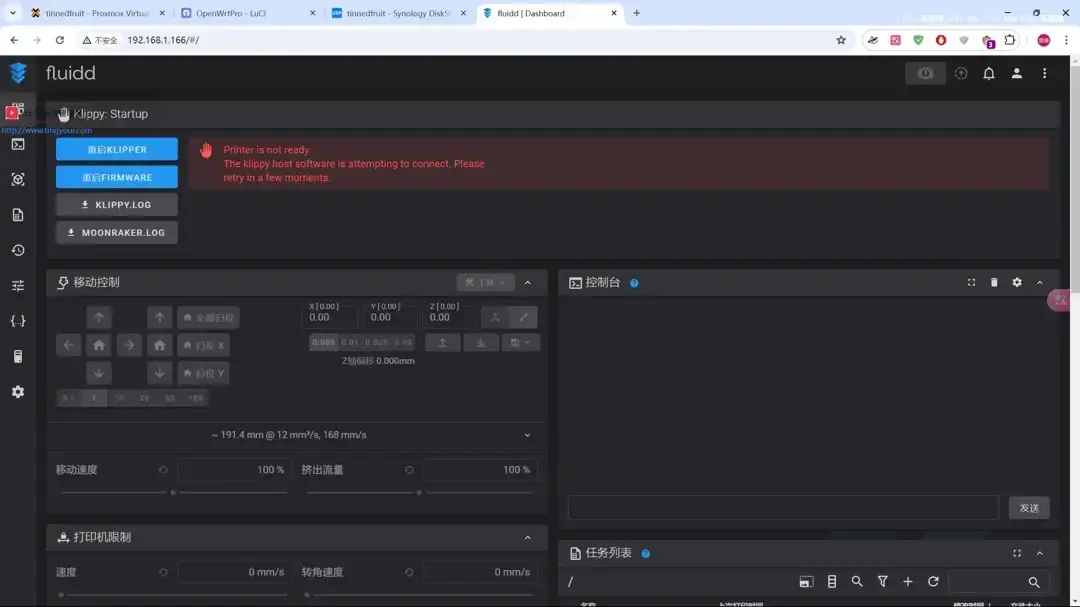Expand the extrusion estimate row chevron
The height and width of the screenshot is (607, 1080).
coord(528,435)
